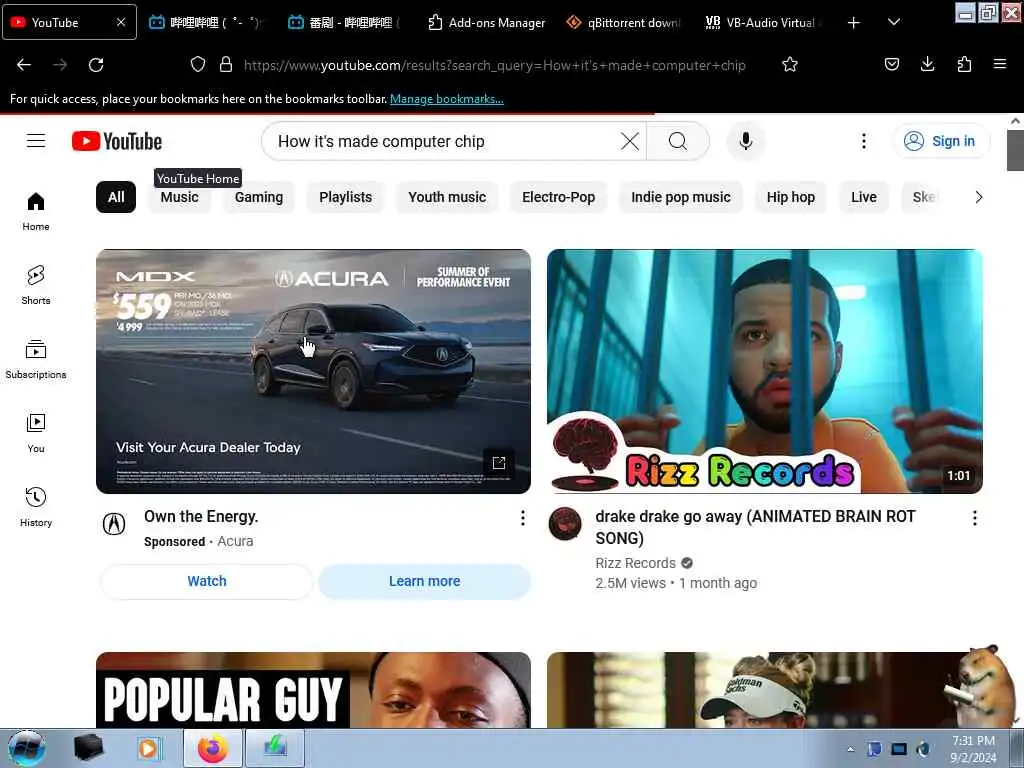This screenshot has width=1024, height=768.
Task: Click the Rizz Records channel avatar
Action: 565,524
